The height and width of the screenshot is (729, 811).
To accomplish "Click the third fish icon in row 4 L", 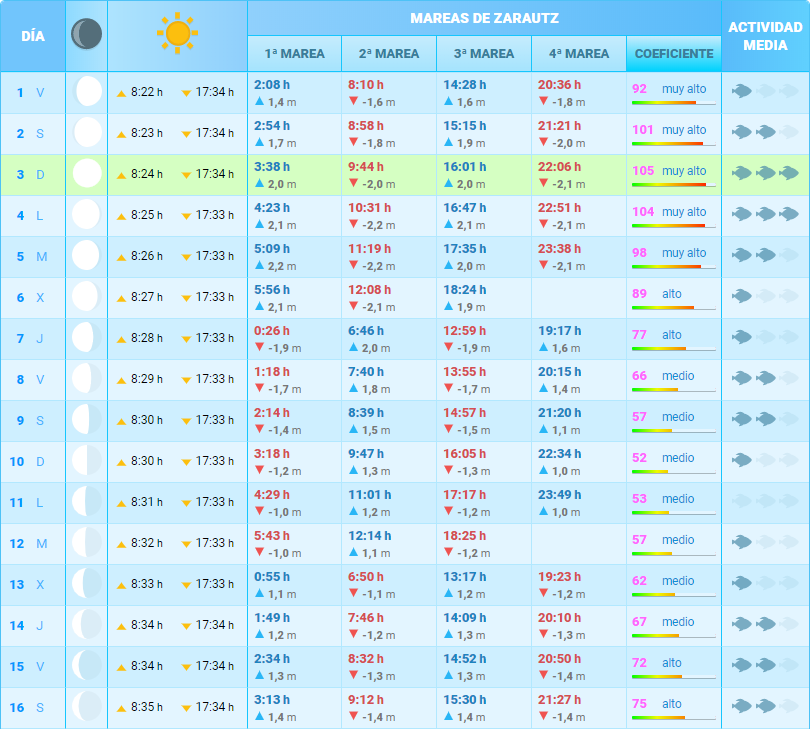I will coord(789,214).
